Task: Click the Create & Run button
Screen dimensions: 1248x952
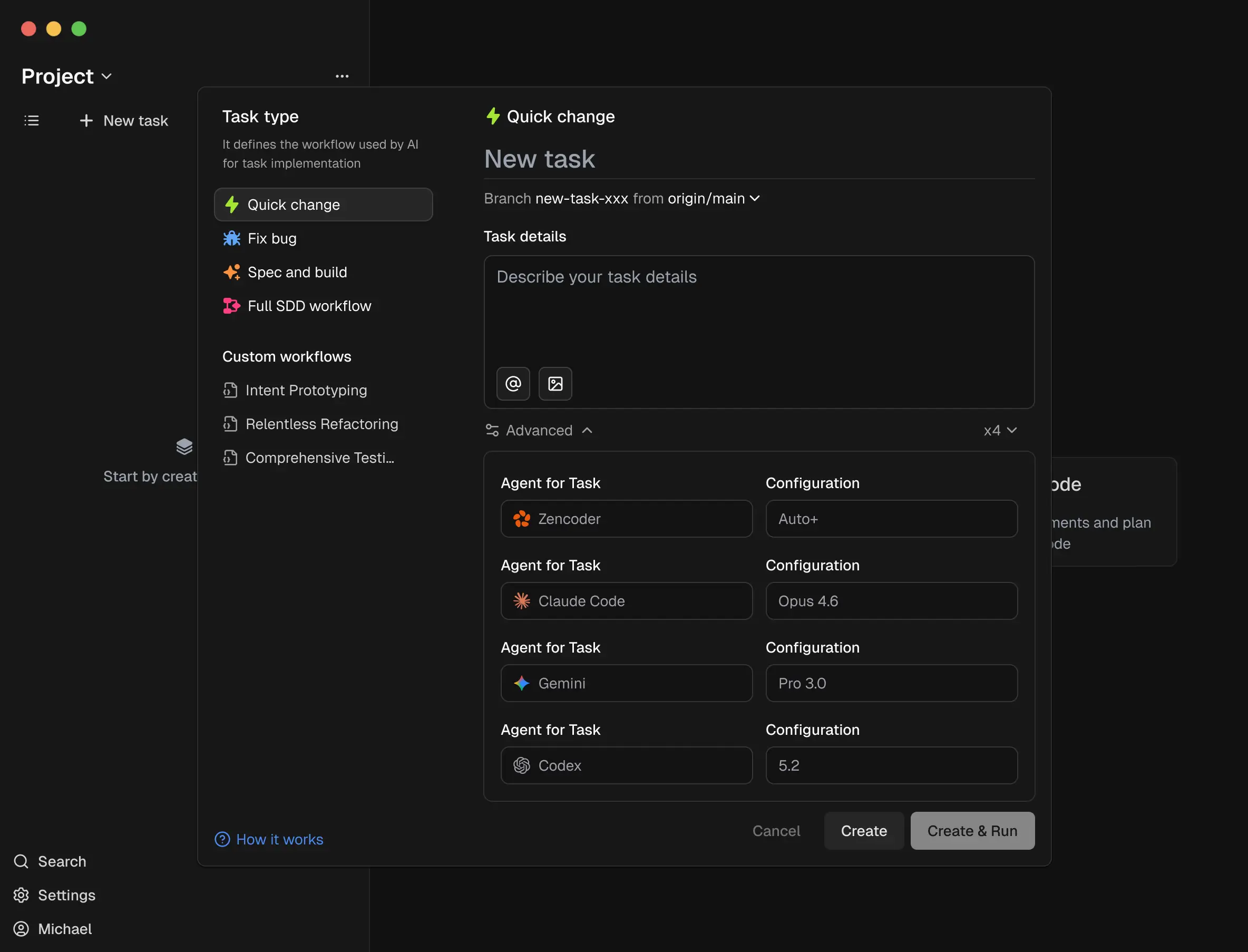Action: coord(971,831)
